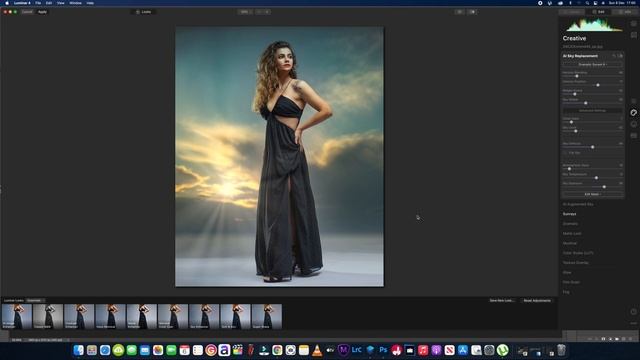Open the Luminar 4 application menu
Image resolution: width=640 pixels, height=360 pixels.
pos(22,3)
